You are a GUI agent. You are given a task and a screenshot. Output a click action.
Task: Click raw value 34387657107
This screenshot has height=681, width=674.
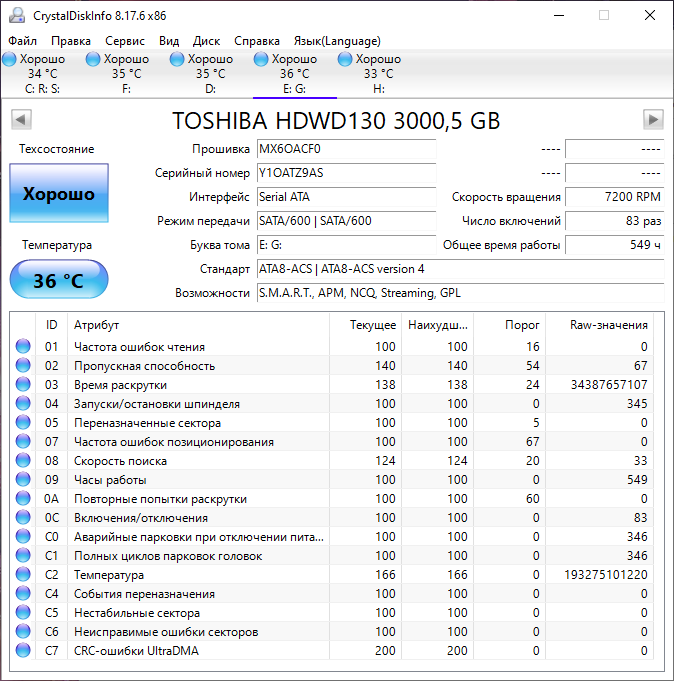609,385
